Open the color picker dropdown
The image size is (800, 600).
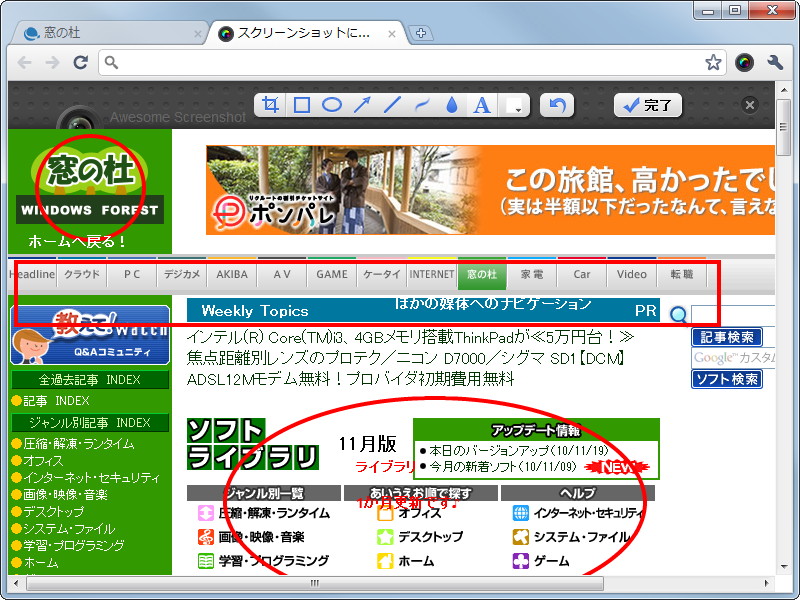coord(513,106)
